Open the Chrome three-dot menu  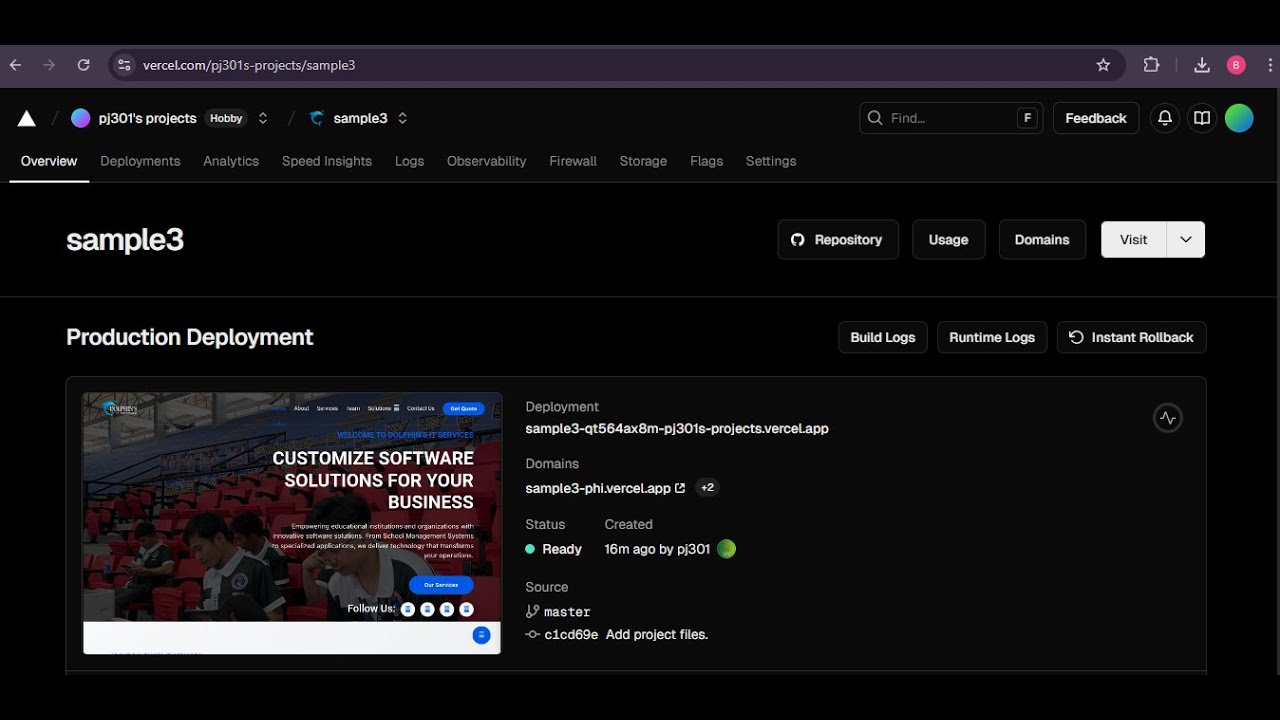pos(1270,65)
